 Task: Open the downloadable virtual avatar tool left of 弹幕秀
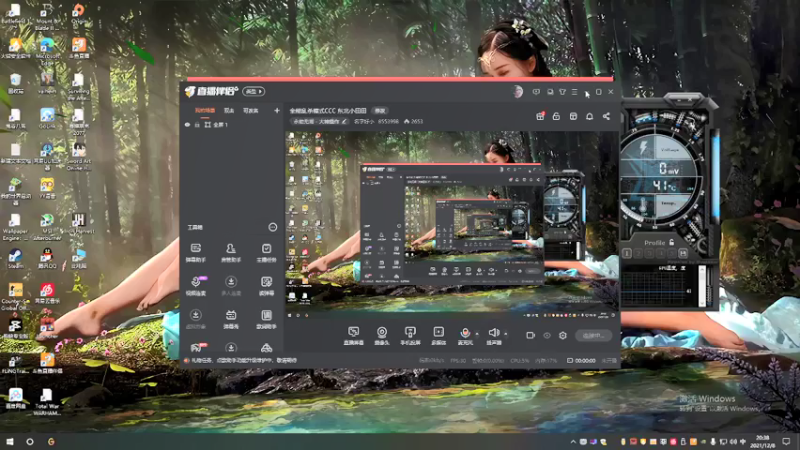[195, 319]
